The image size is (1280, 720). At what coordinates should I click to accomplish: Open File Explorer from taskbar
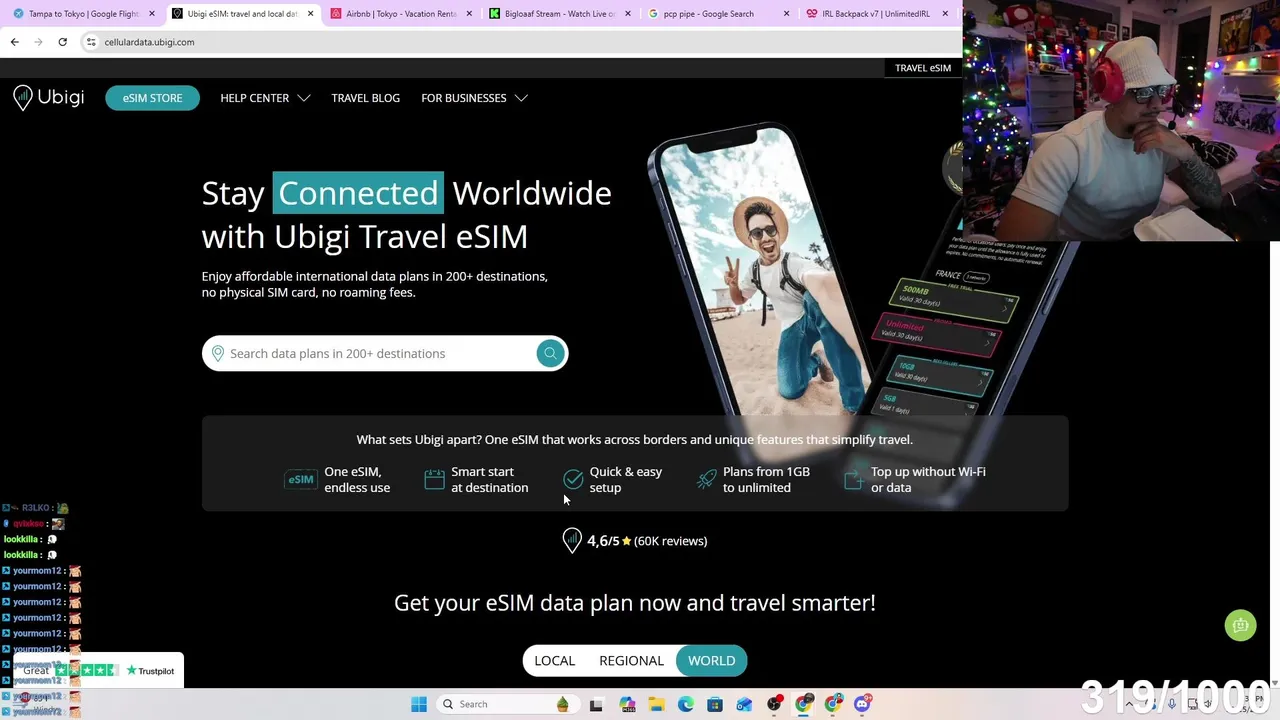coord(656,704)
